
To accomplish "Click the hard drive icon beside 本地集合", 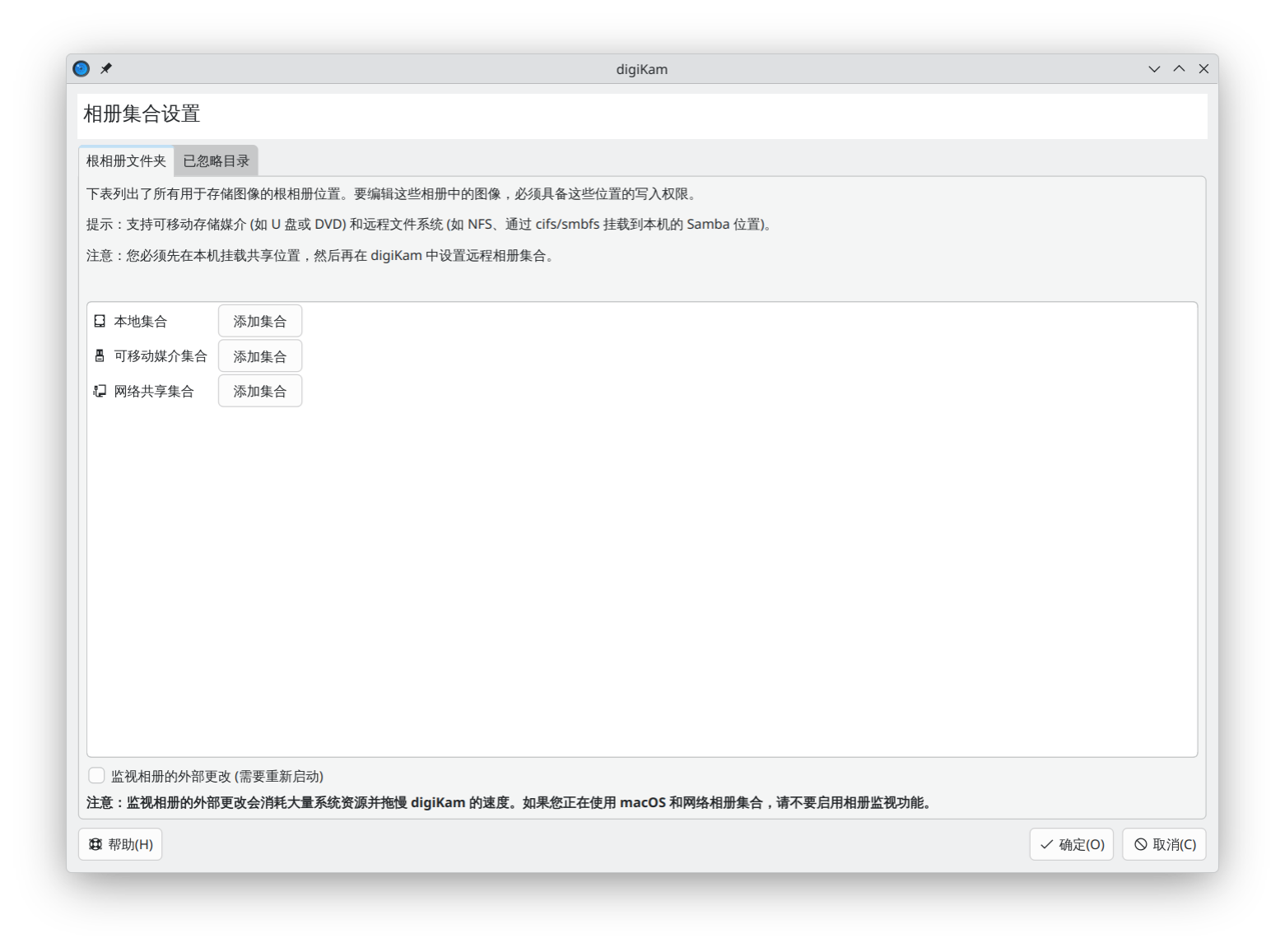I will pyautogui.click(x=100, y=321).
